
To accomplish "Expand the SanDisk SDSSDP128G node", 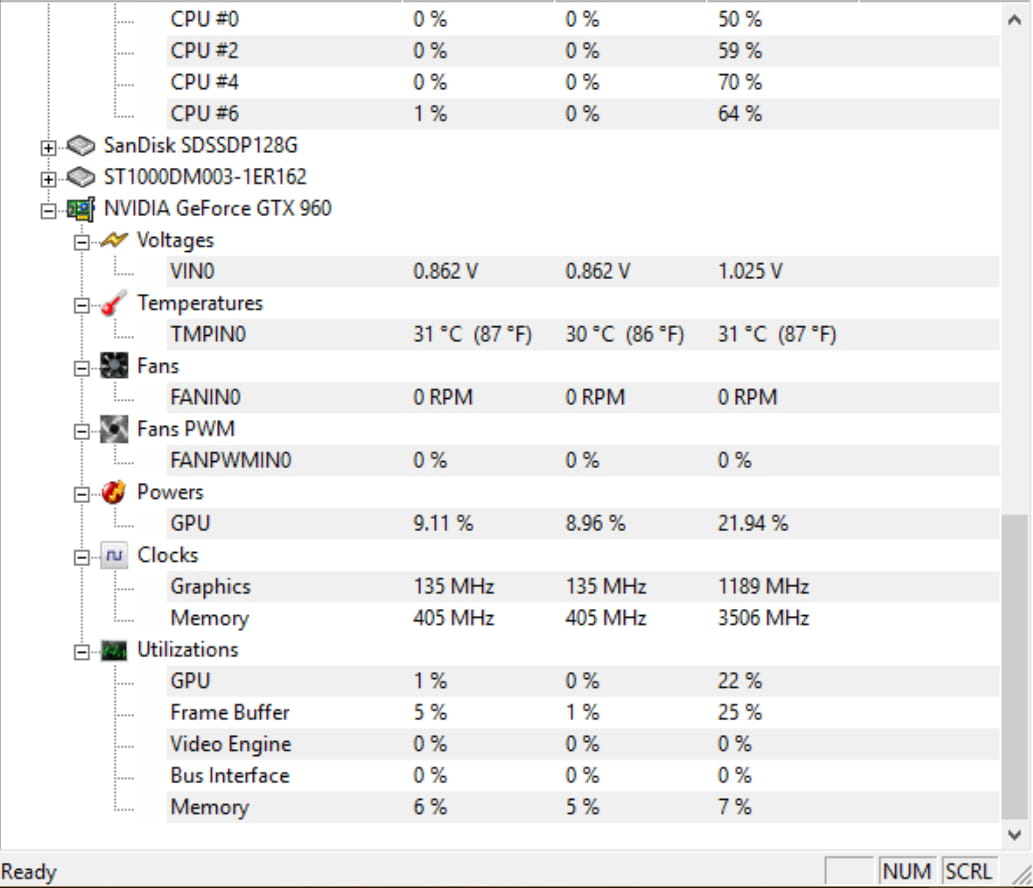I will tap(48, 148).
